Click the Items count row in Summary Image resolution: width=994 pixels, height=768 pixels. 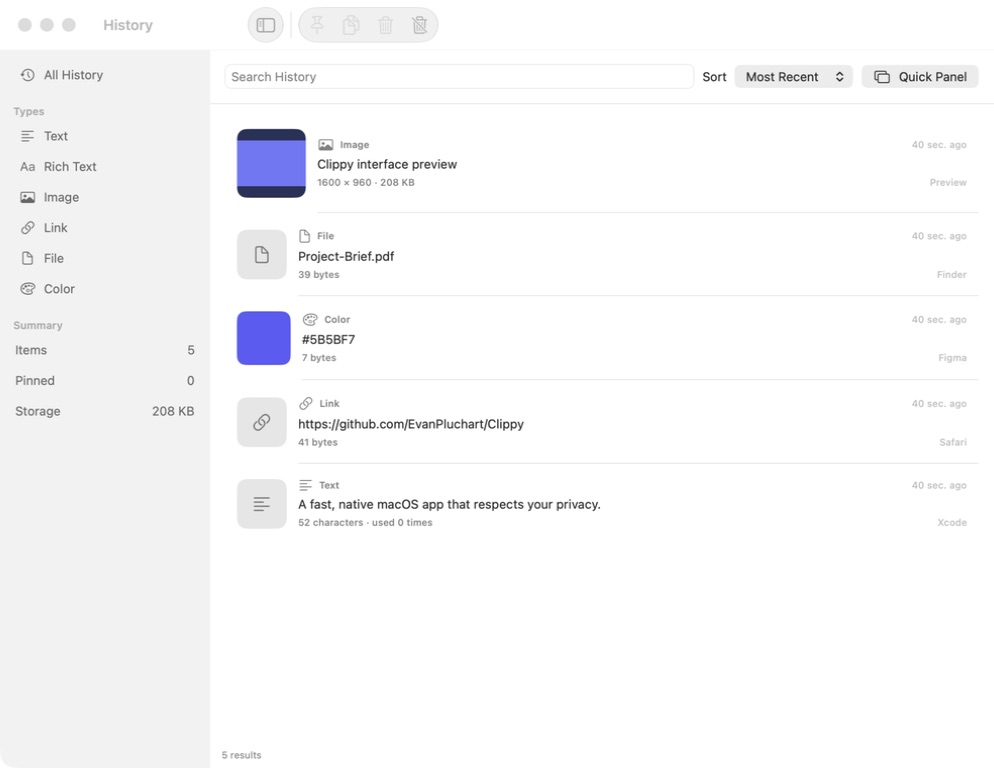tap(105, 350)
